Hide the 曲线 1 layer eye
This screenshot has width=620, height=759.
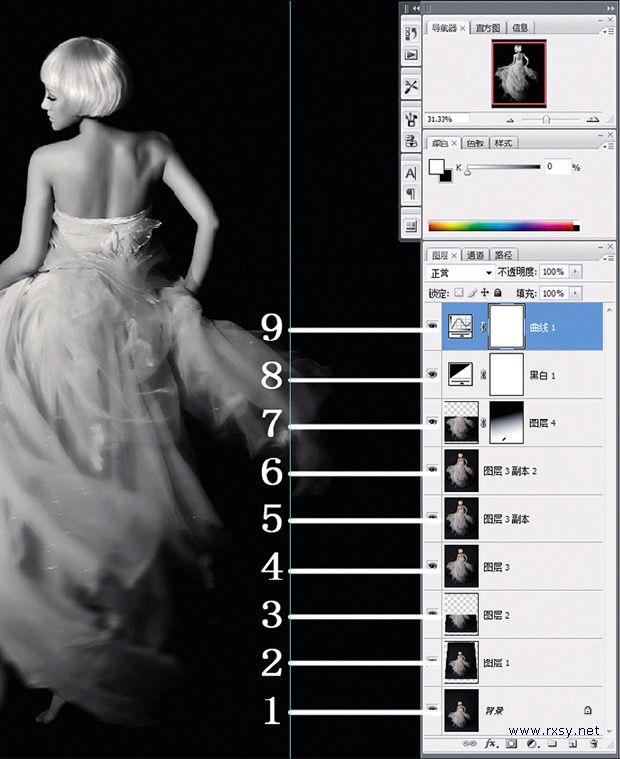(433, 326)
